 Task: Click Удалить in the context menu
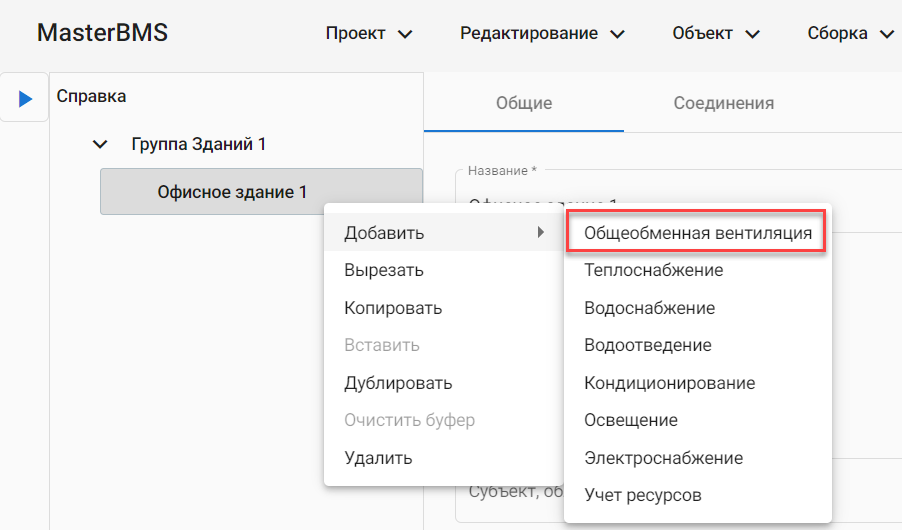tap(378, 458)
